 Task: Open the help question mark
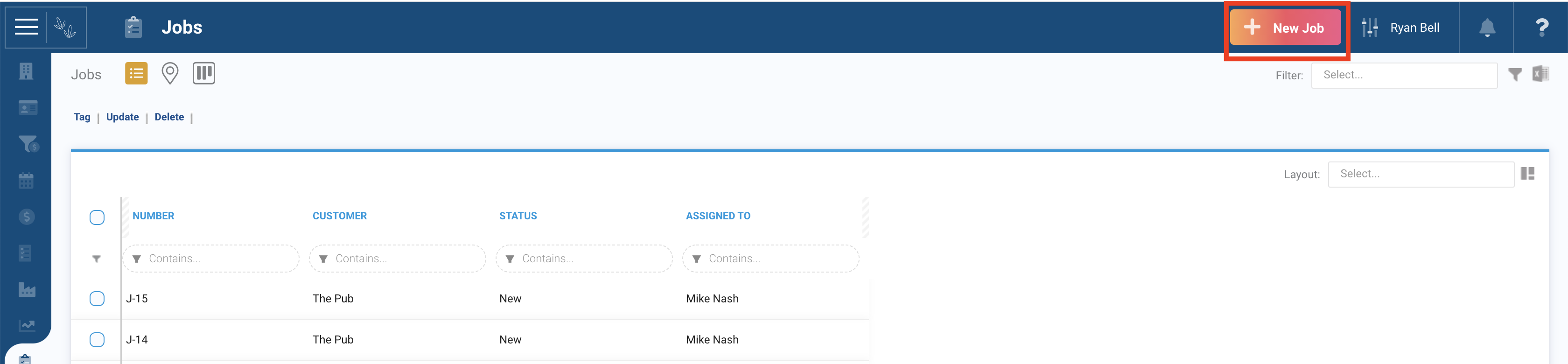tap(1542, 28)
